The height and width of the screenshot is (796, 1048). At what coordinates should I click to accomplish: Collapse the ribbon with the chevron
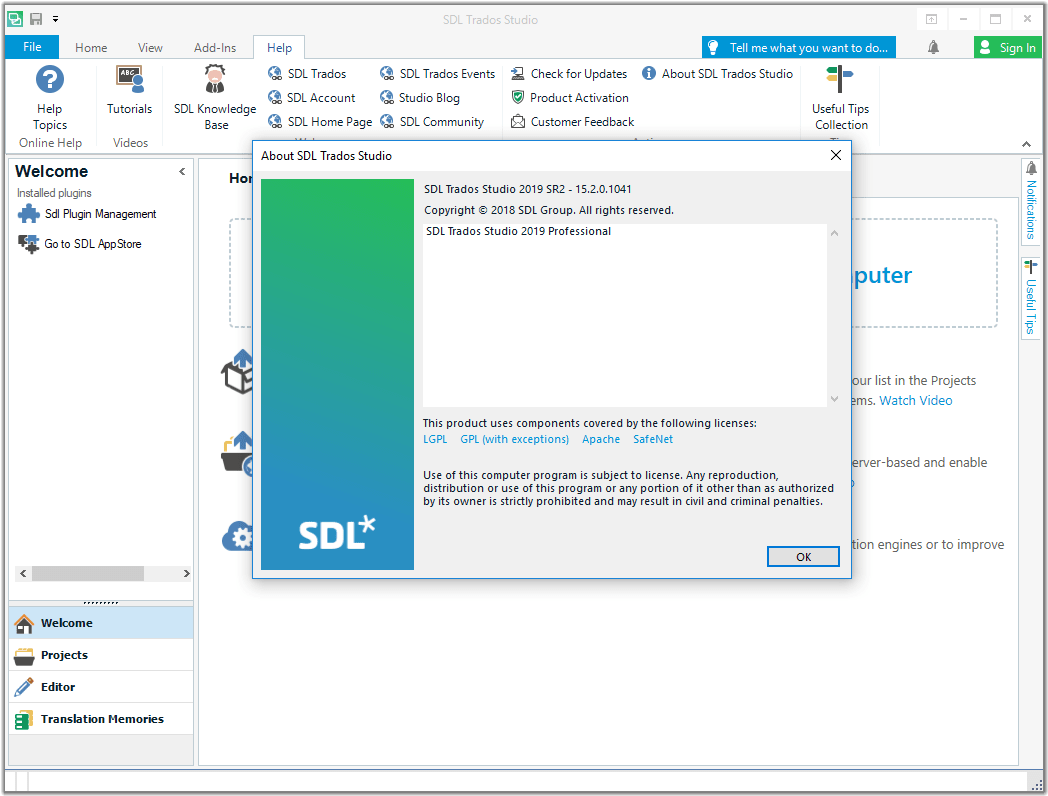tap(1026, 143)
